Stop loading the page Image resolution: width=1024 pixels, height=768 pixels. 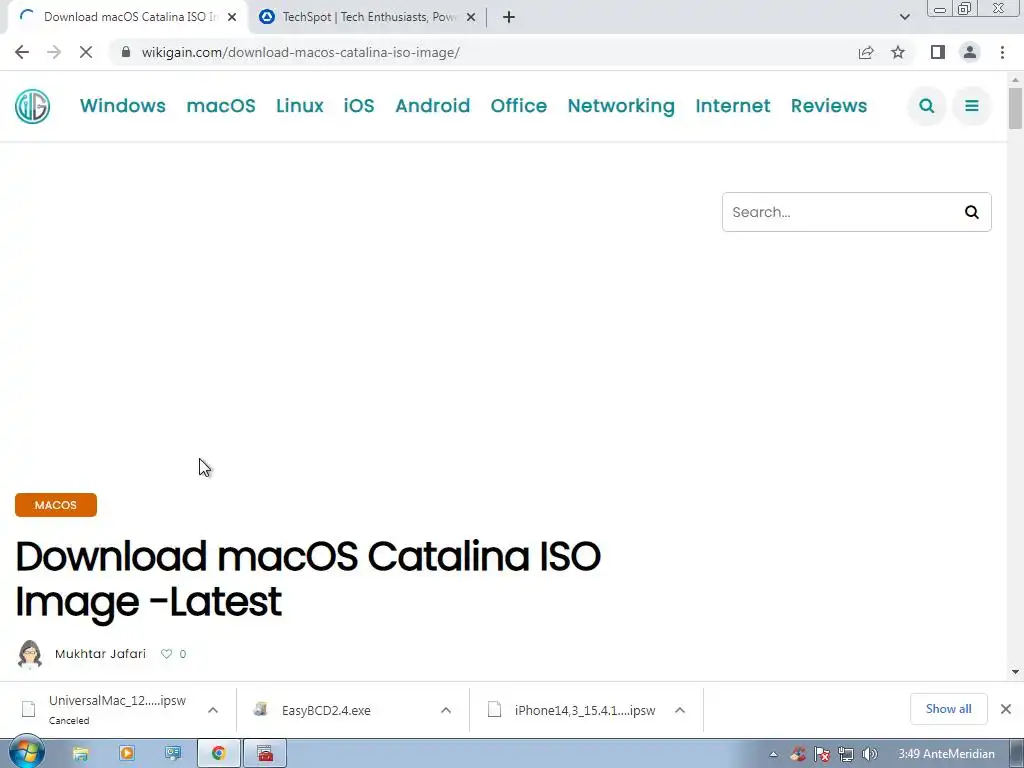click(x=86, y=52)
